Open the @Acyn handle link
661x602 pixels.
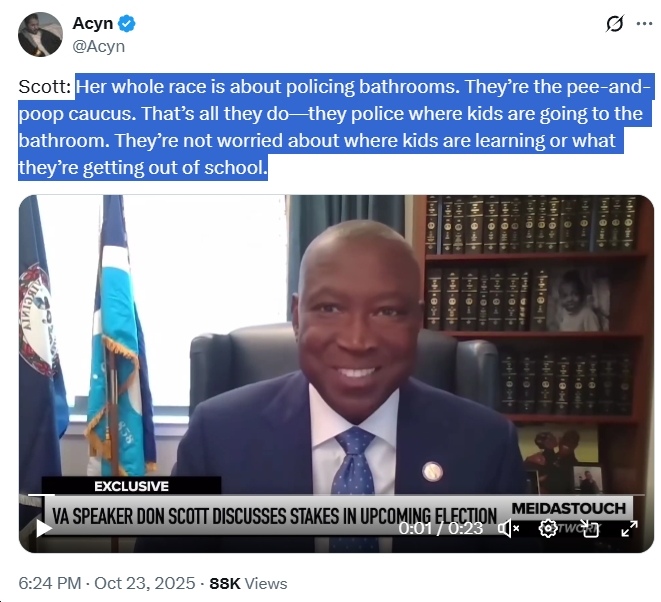click(x=99, y=46)
